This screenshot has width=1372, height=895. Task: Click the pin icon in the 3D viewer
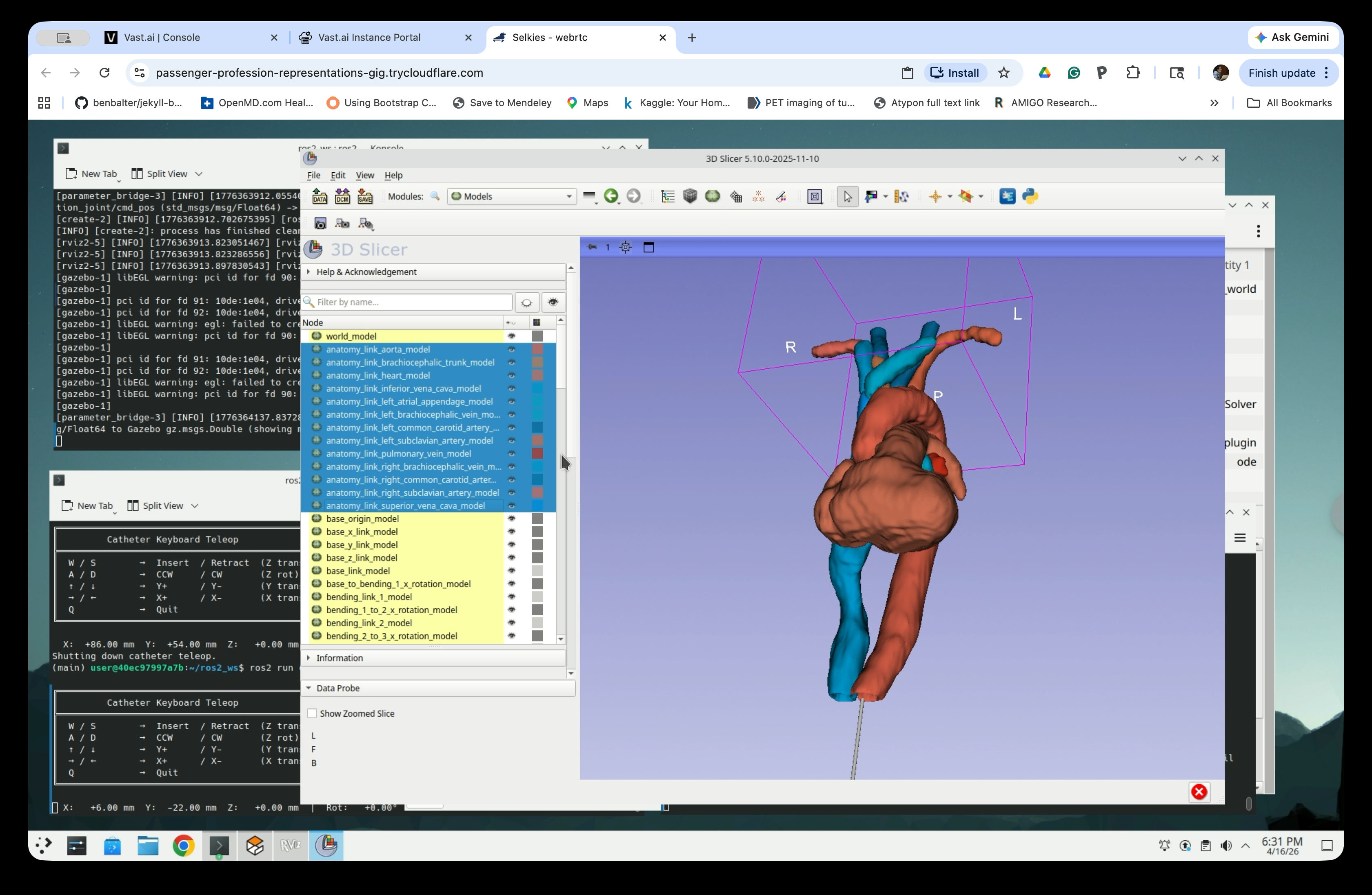pyautogui.click(x=592, y=247)
